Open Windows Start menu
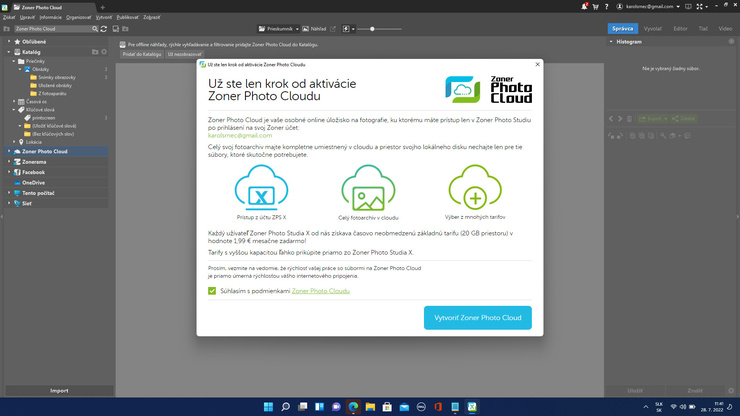 pyautogui.click(x=268, y=407)
